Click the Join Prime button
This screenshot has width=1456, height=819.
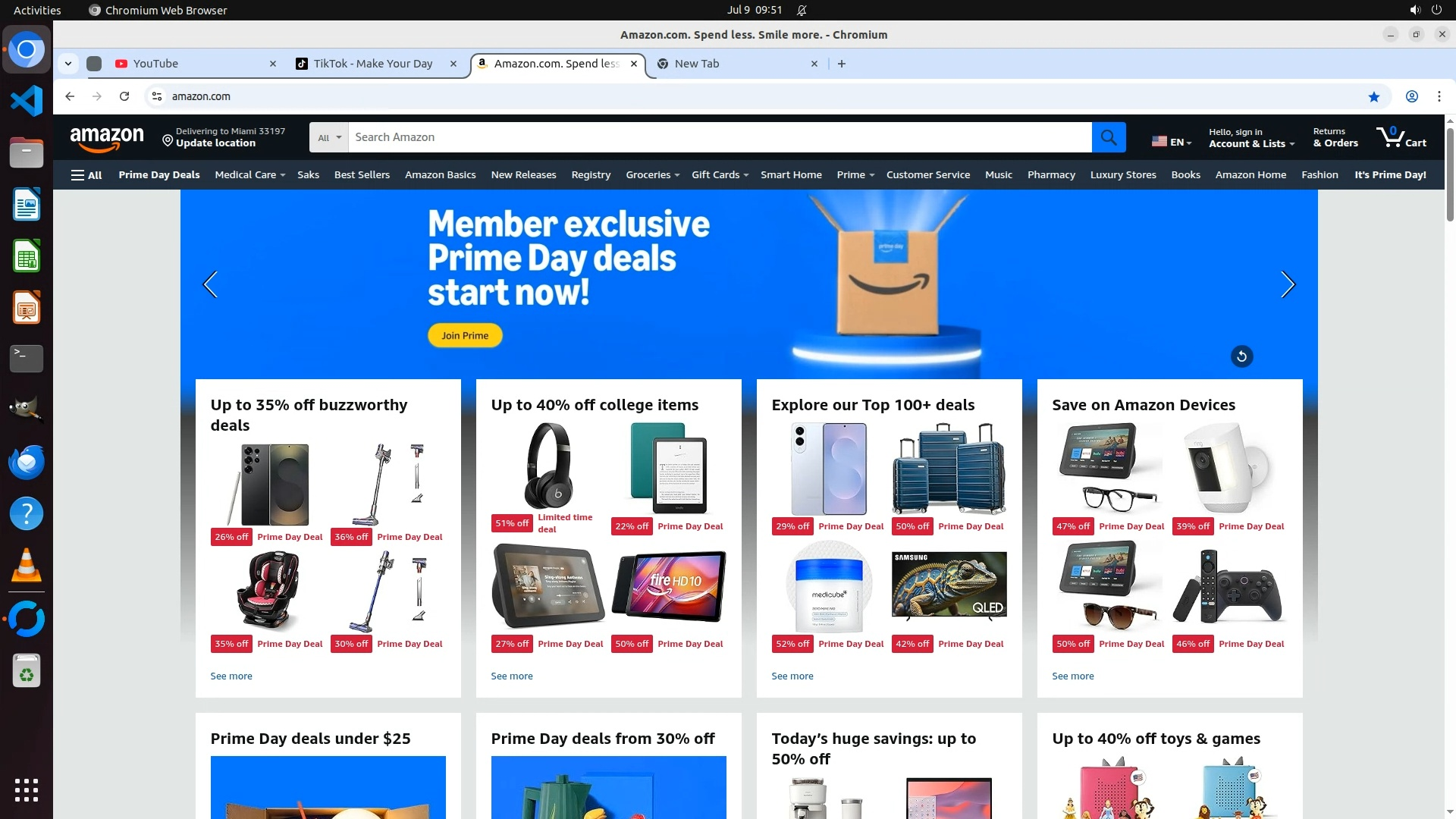465,336
